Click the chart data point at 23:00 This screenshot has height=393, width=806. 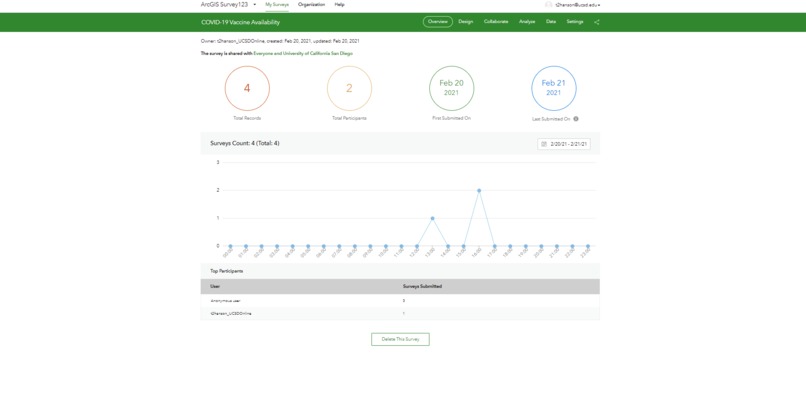[588, 246]
